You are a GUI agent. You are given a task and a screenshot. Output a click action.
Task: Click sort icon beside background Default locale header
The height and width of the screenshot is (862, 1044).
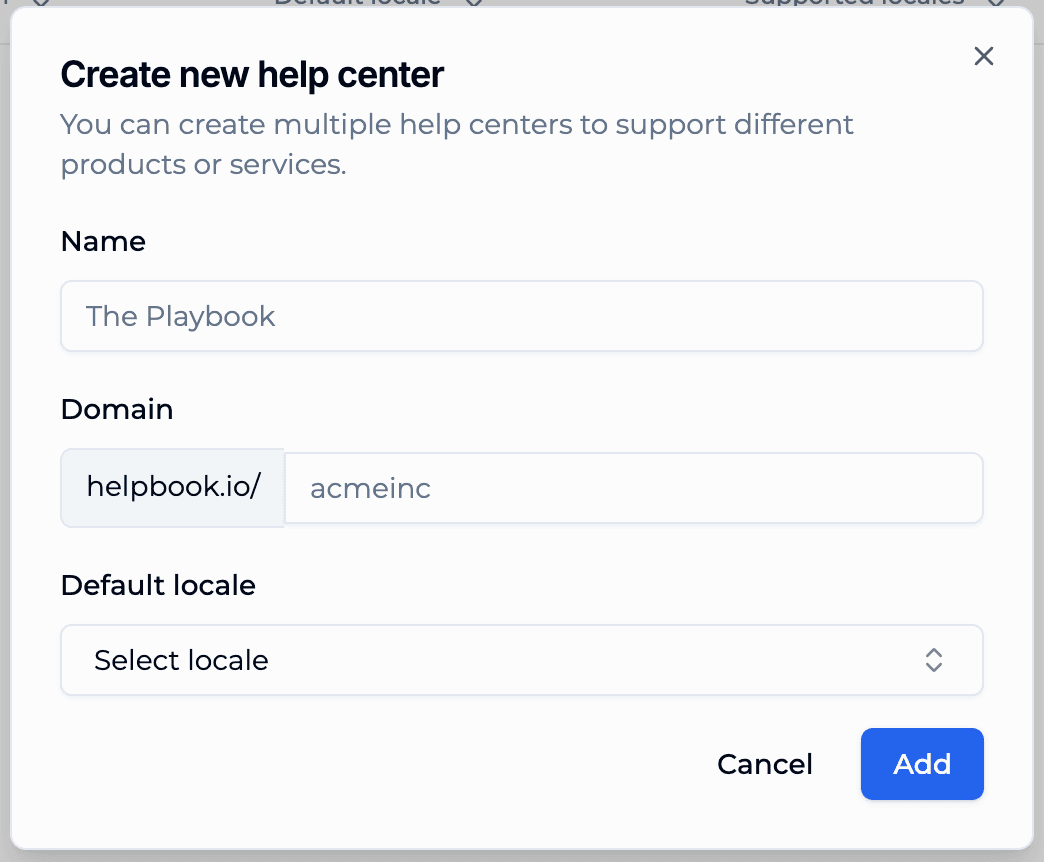(474, 3)
